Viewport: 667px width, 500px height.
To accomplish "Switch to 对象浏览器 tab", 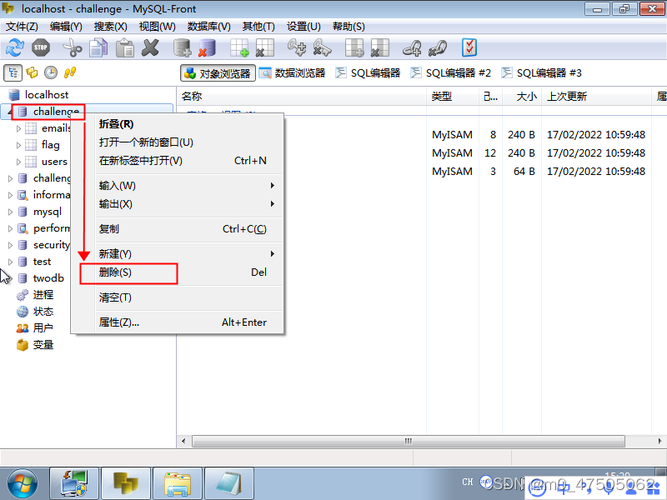I will pyautogui.click(x=218, y=73).
